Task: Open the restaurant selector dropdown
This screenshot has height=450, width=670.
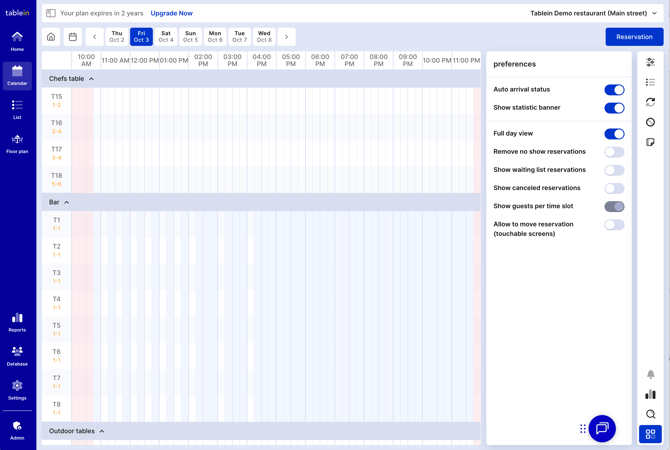Action: (x=594, y=13)
